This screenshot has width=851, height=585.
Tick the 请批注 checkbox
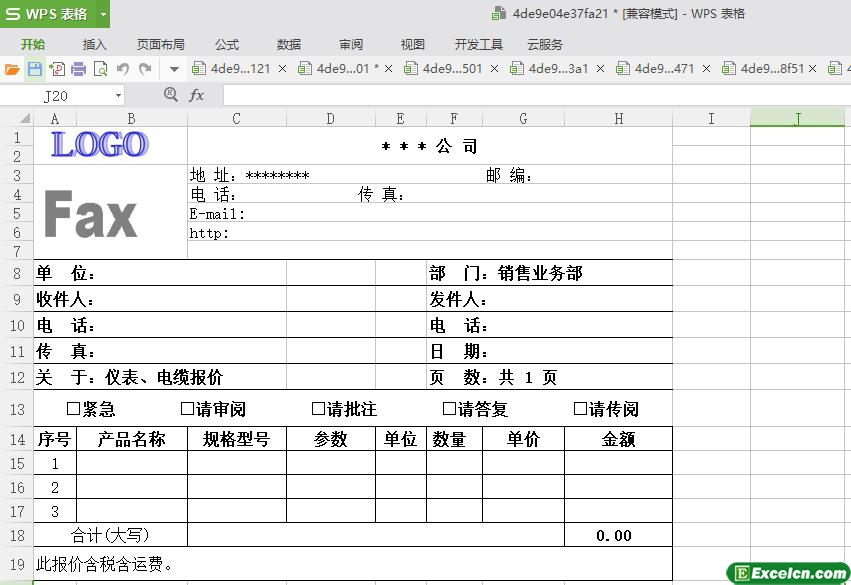tap(319, 408)
